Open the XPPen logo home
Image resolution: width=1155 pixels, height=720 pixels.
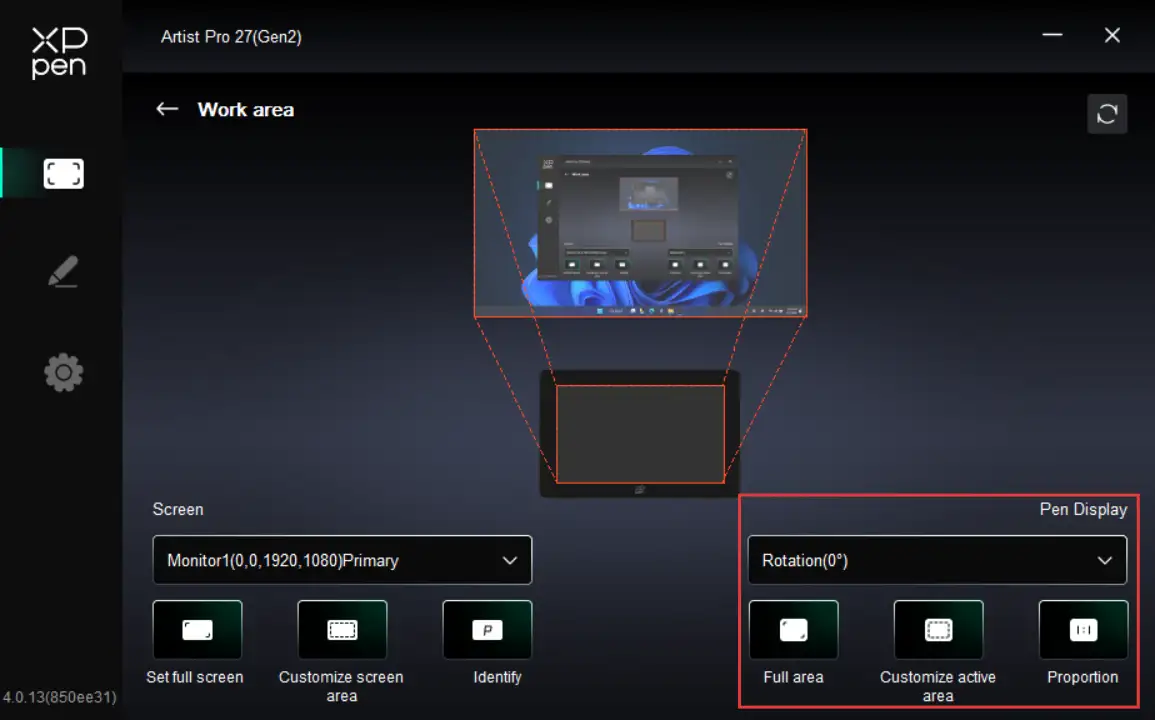[x=60, y=52]
